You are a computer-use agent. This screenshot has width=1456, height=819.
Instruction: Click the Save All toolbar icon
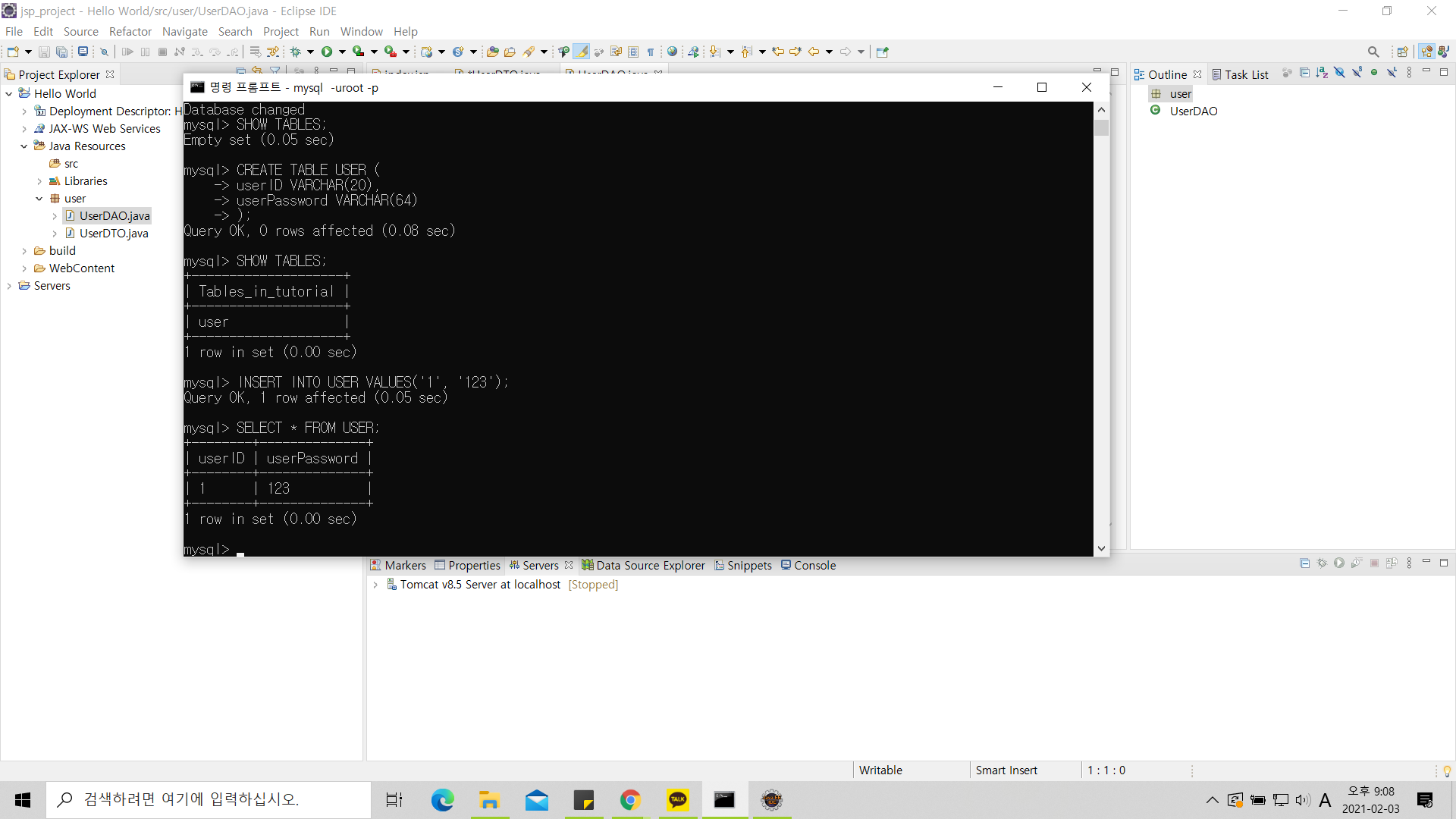[62, 52]
